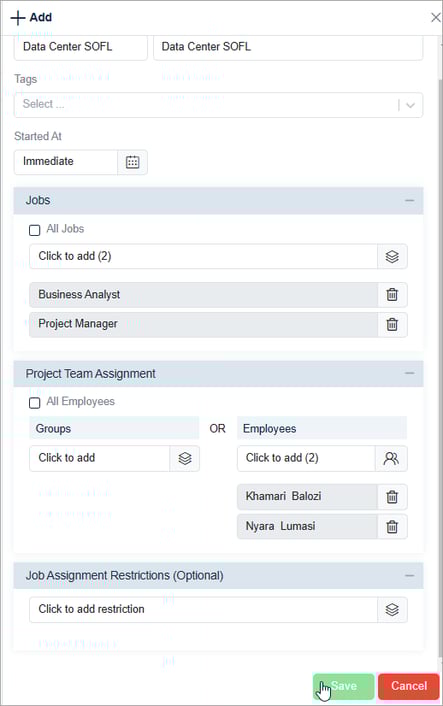This screenshot has height=706, width=443.
Task: Open the Started At calendar picker
Action: click(132, 162)
